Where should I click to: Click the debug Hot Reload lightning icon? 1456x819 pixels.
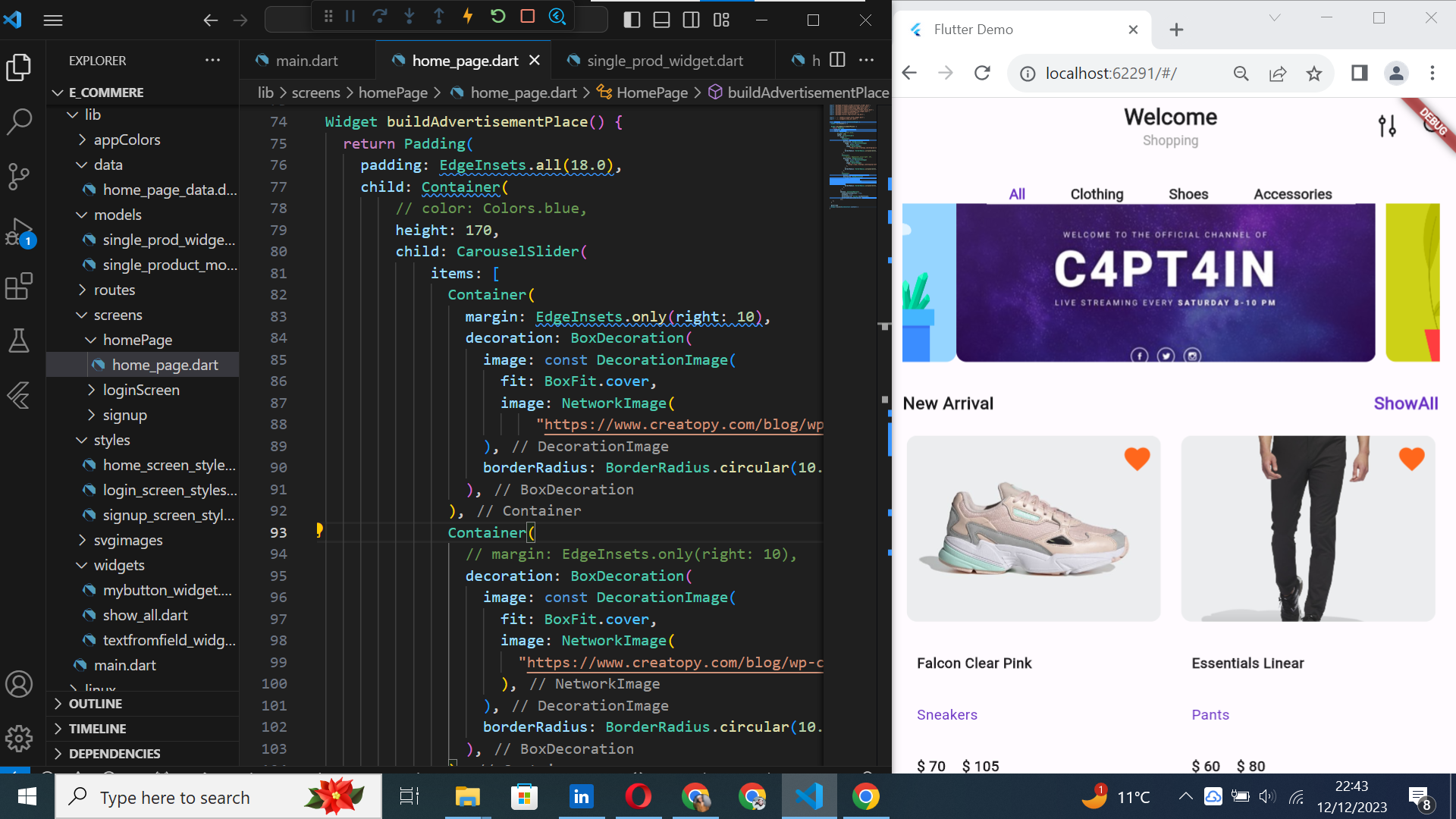[x=468, y=17]
